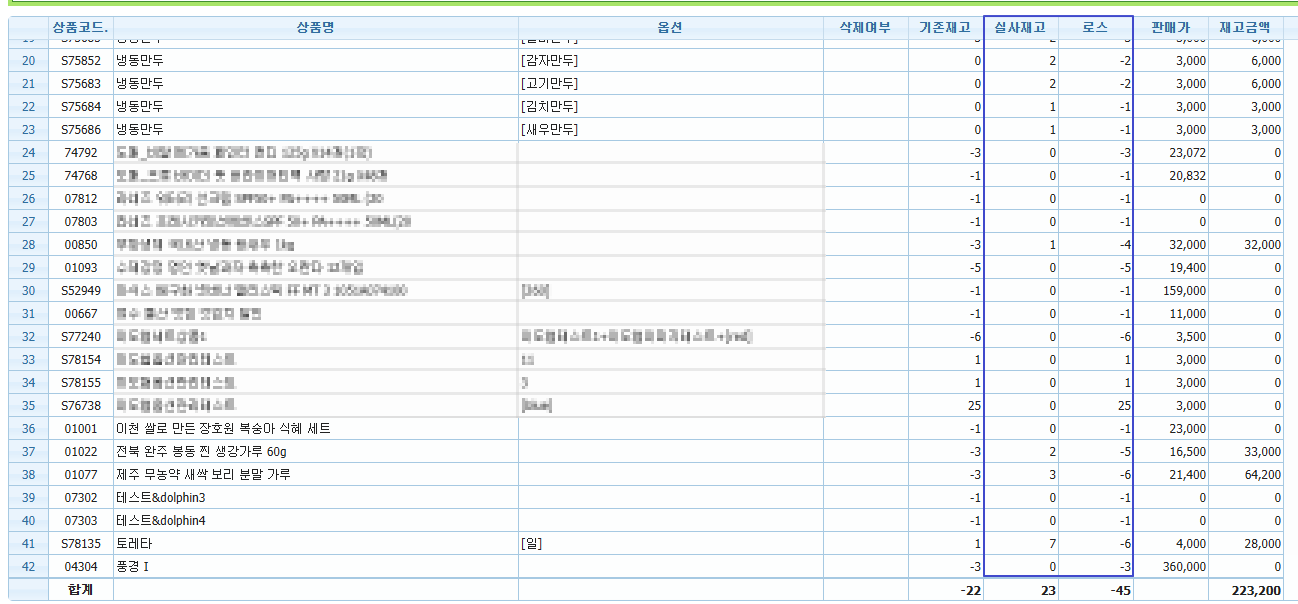Click the 상품명 column header
The width and height of the screenshot is (1298, 604).
point(315,28)
